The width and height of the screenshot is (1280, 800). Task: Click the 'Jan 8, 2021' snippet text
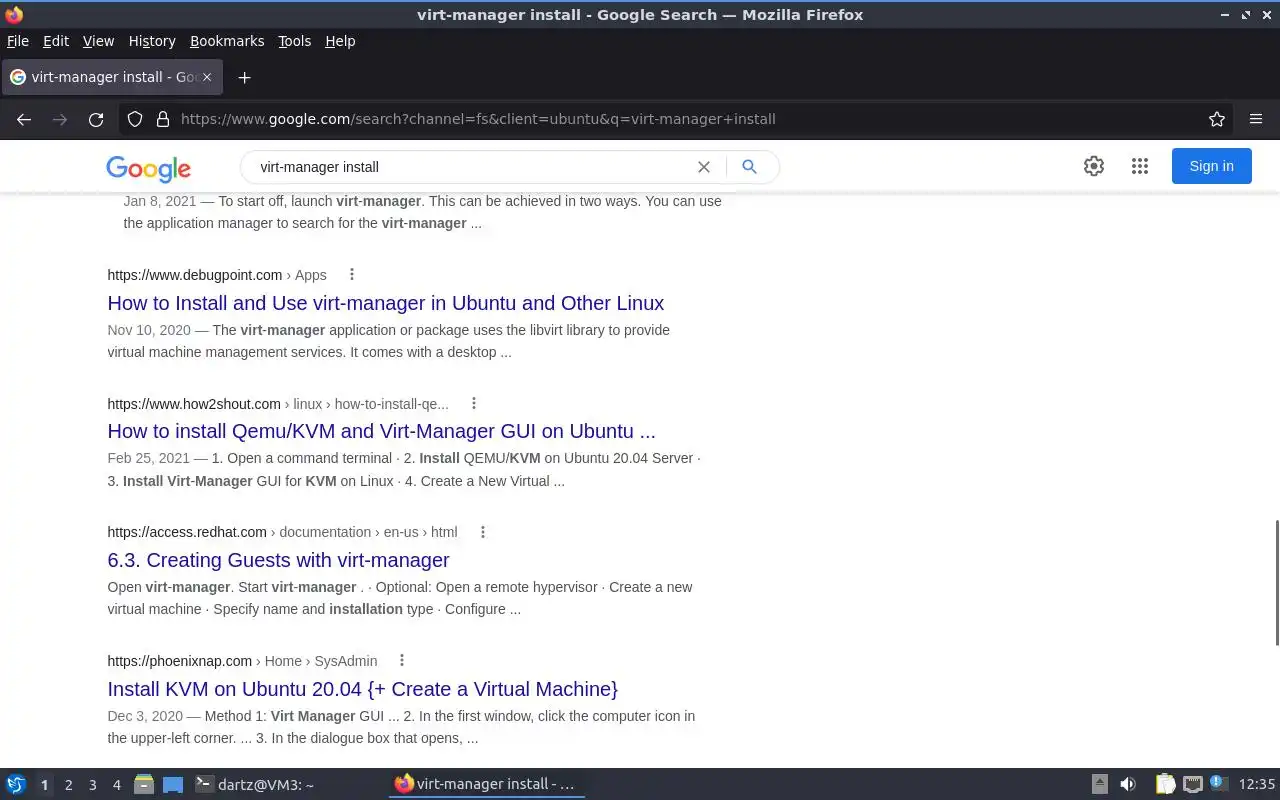click(x=160, y=201)
